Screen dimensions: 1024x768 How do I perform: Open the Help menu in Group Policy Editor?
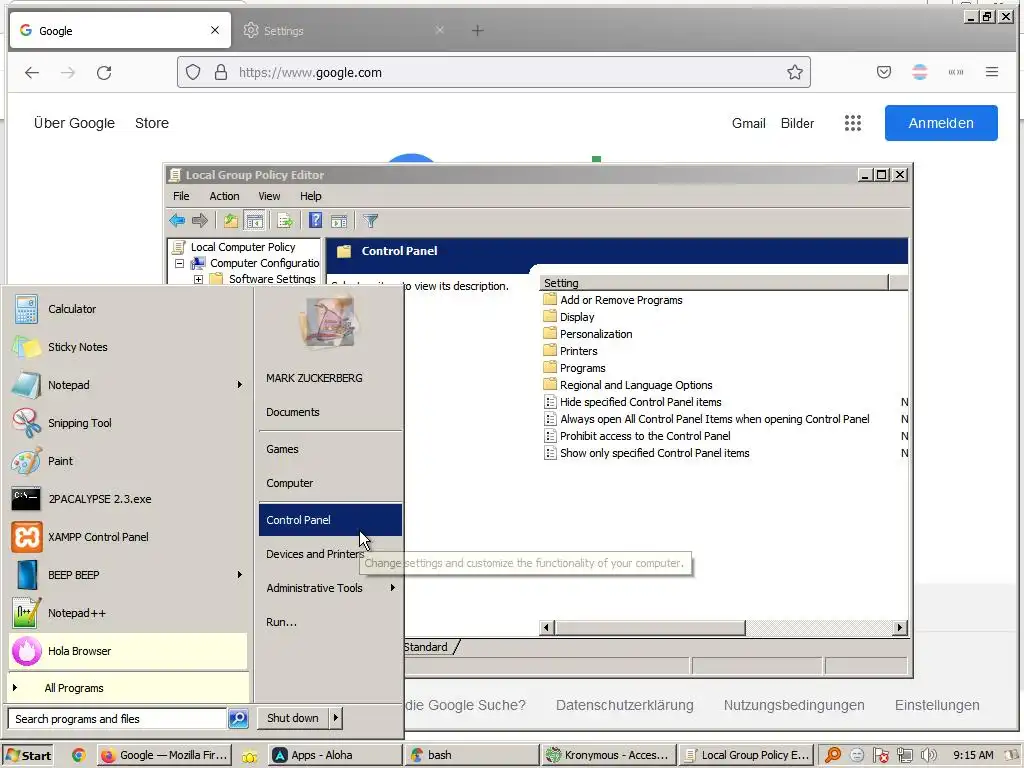[x=311, y=196]
